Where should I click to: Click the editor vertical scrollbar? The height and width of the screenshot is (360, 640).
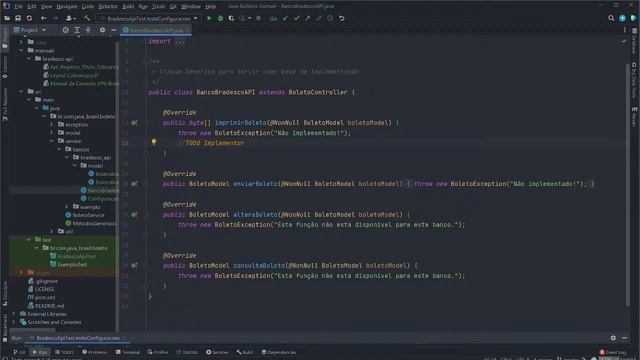[628, 184]
